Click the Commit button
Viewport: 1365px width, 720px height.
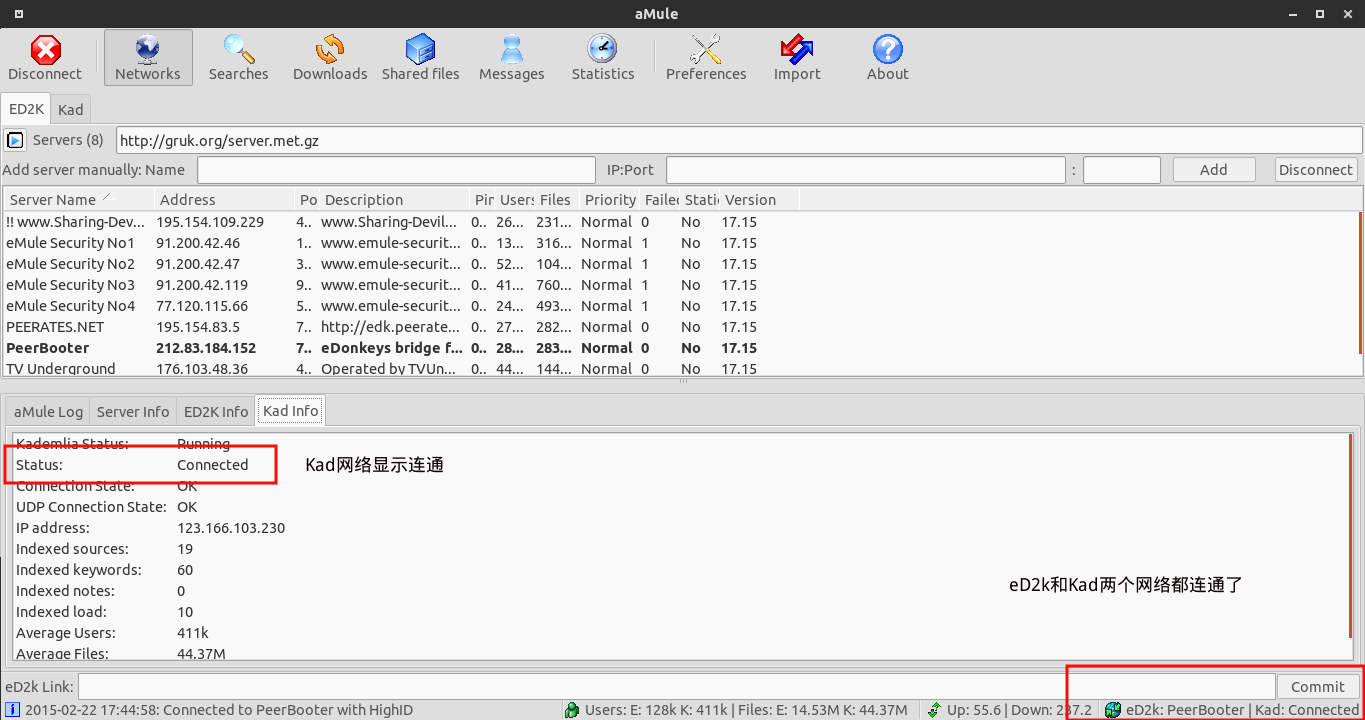(x=1318, y=686)
